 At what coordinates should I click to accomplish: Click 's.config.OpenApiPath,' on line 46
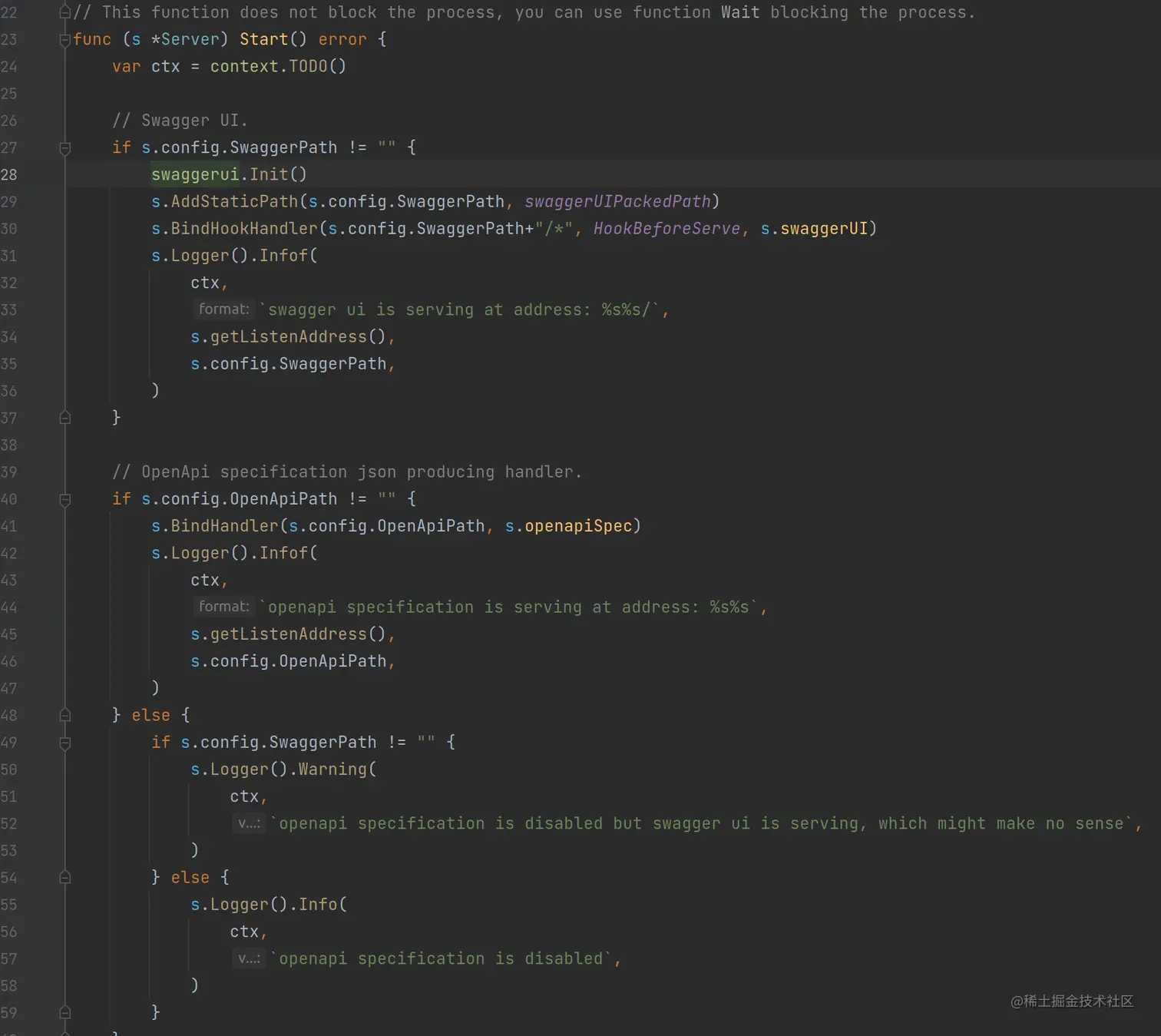click(x=293, y=661)
